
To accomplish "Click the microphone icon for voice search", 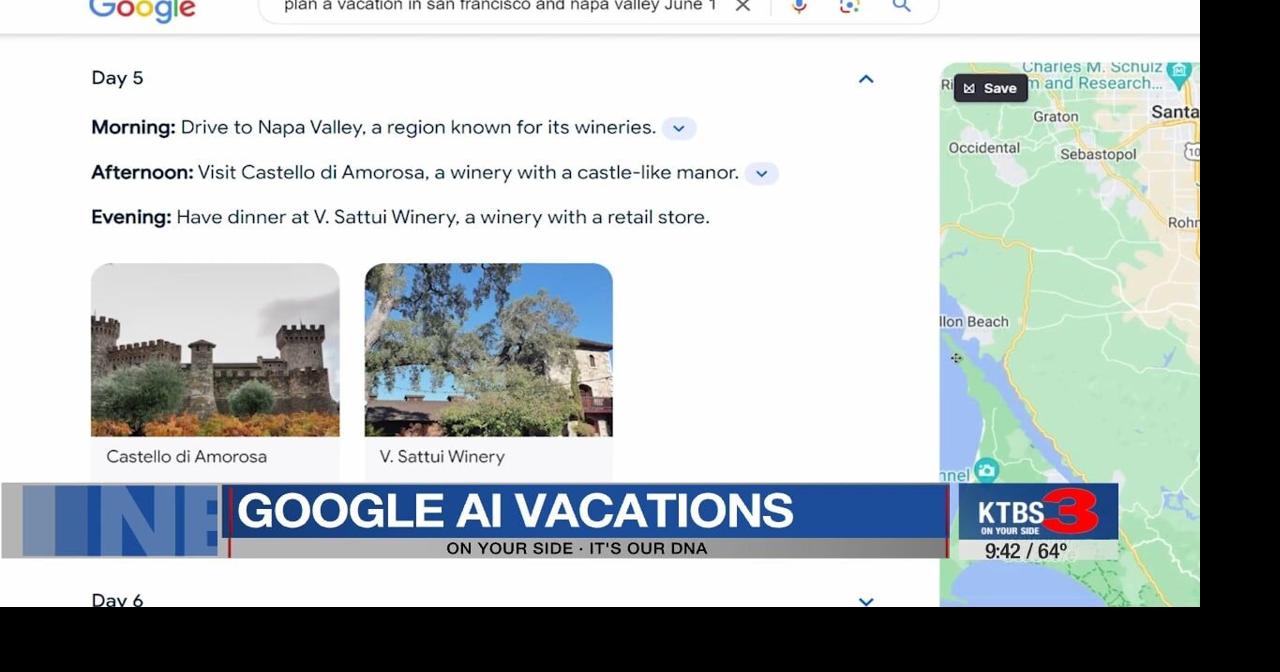I will pyautogui.click(x=797, y=7).
